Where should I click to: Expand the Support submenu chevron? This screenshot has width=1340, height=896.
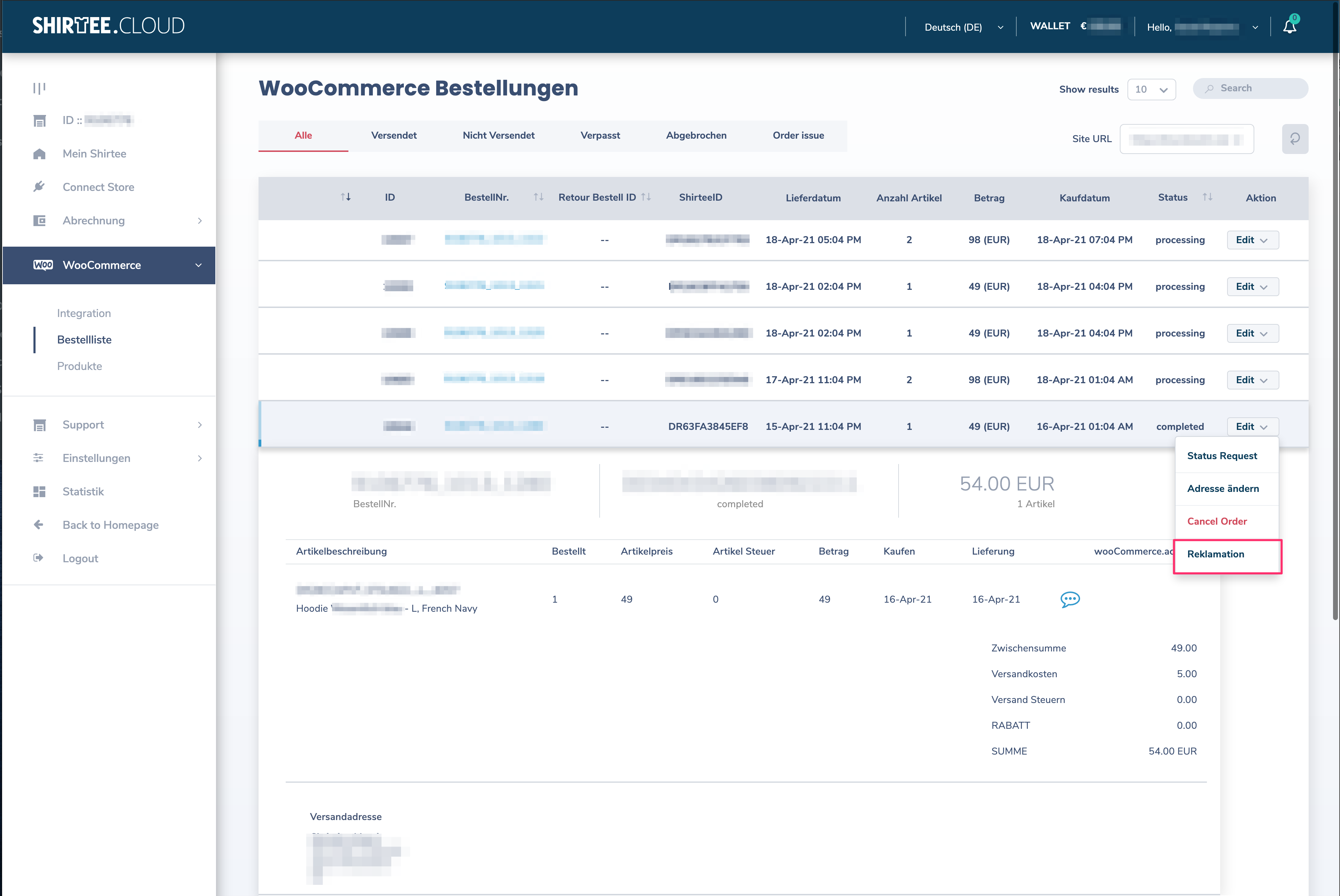[199, 425]
